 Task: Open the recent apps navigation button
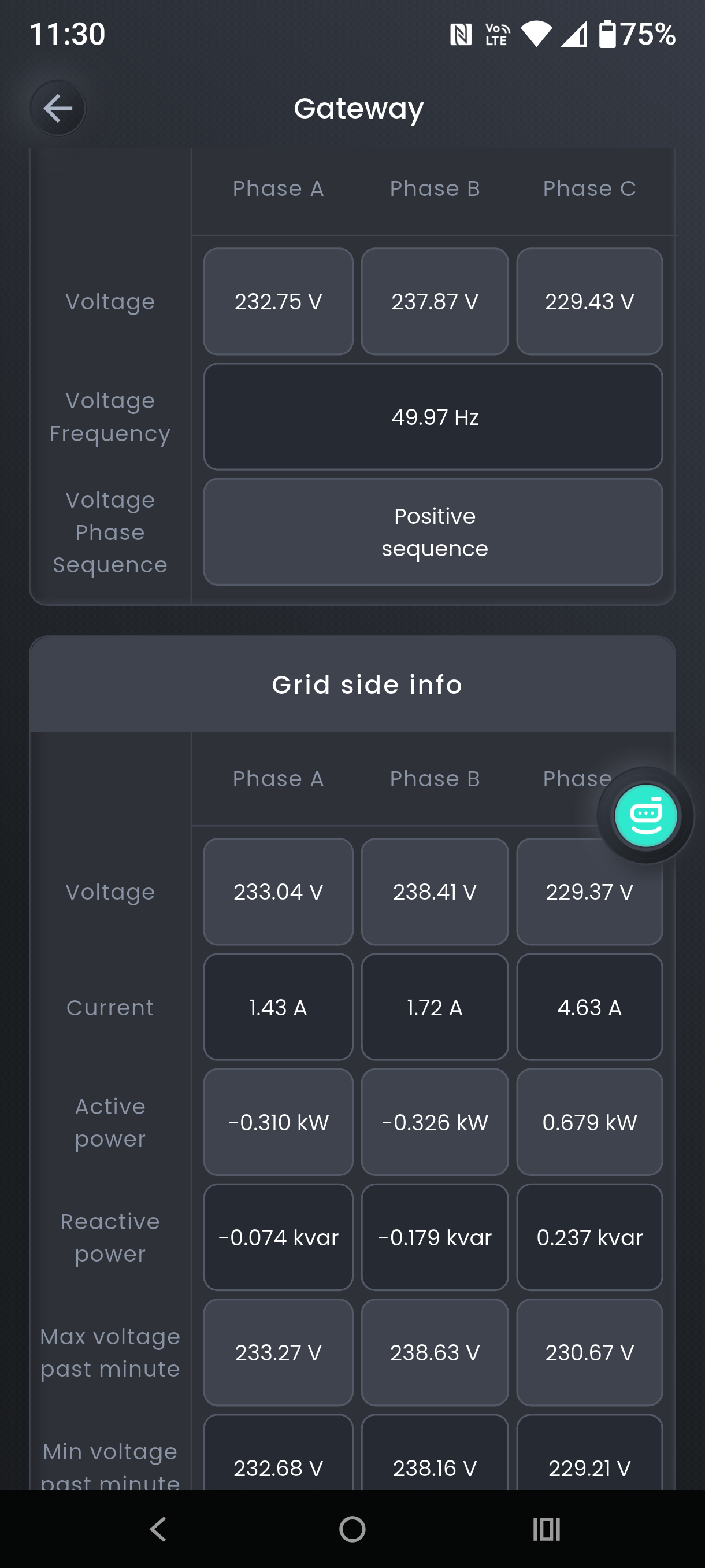point(546,1529)
